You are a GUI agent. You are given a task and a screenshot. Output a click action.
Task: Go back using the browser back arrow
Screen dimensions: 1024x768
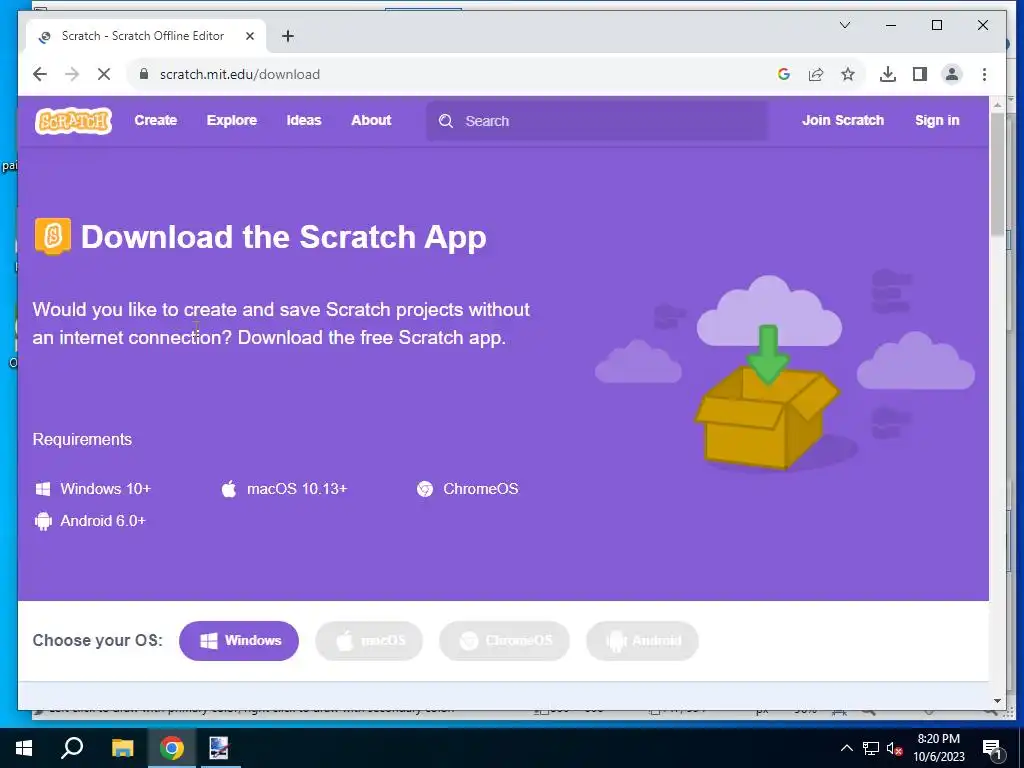(40, 74)
